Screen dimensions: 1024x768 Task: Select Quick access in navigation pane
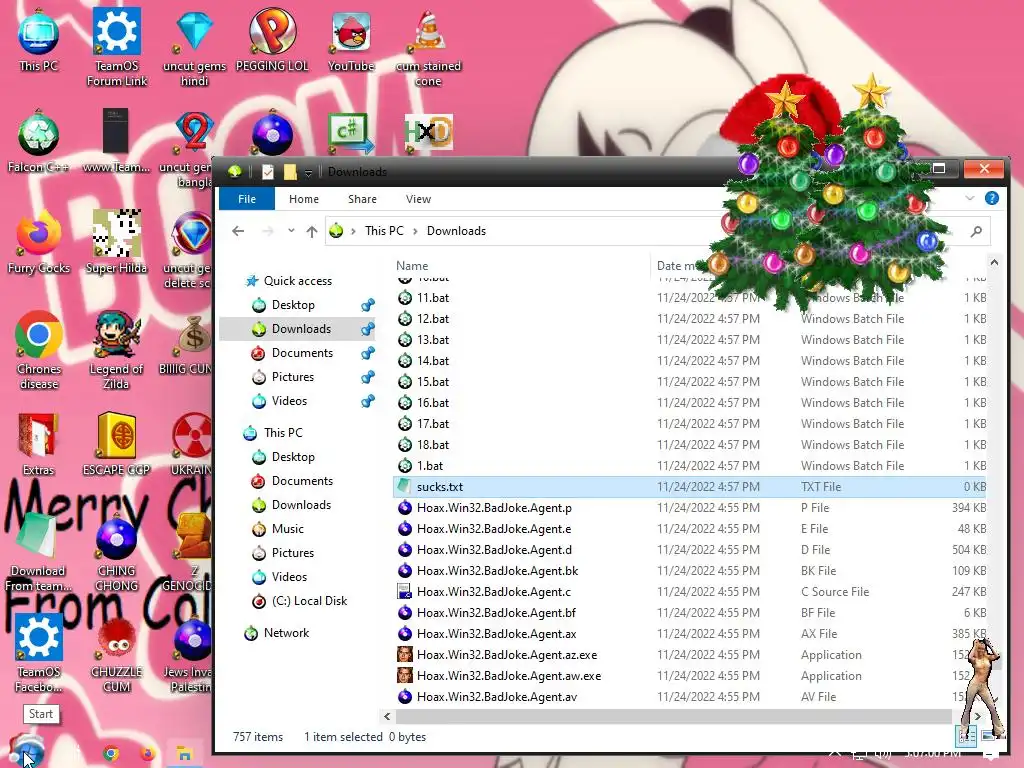(x=297, y=281)
